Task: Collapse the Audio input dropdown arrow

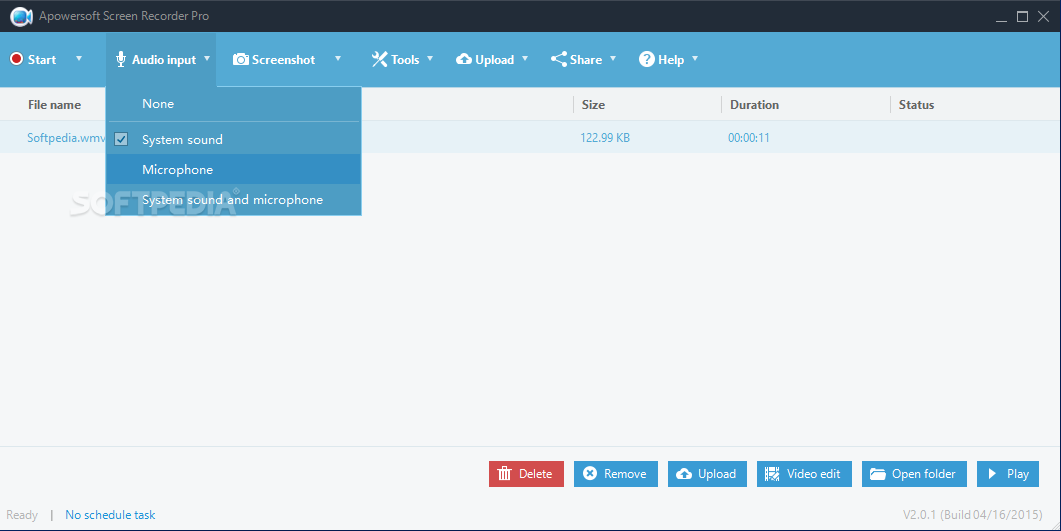Action: pos(206,59)
